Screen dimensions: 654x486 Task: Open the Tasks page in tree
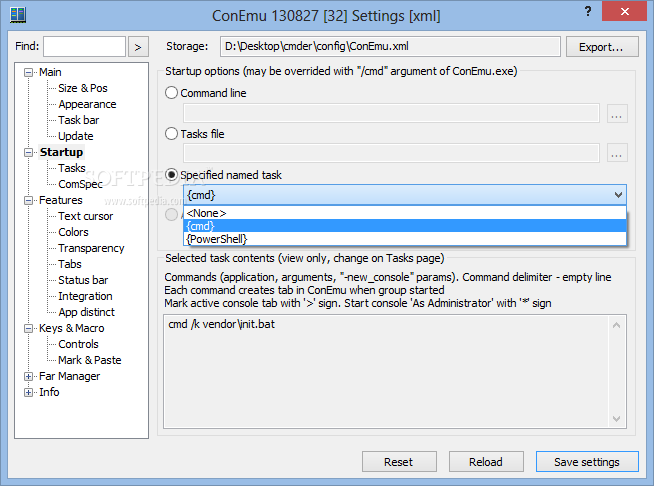tap(72, 168)
